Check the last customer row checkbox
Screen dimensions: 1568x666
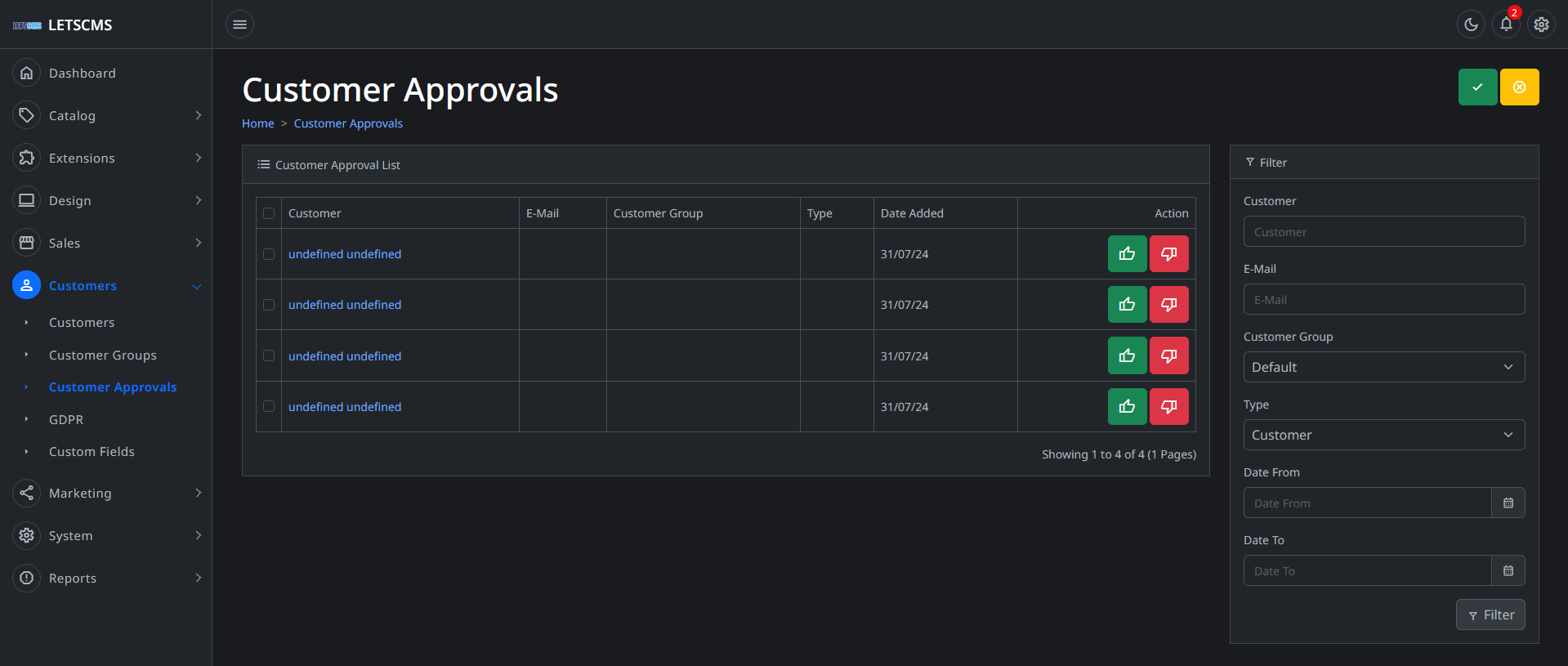[269, 406]
